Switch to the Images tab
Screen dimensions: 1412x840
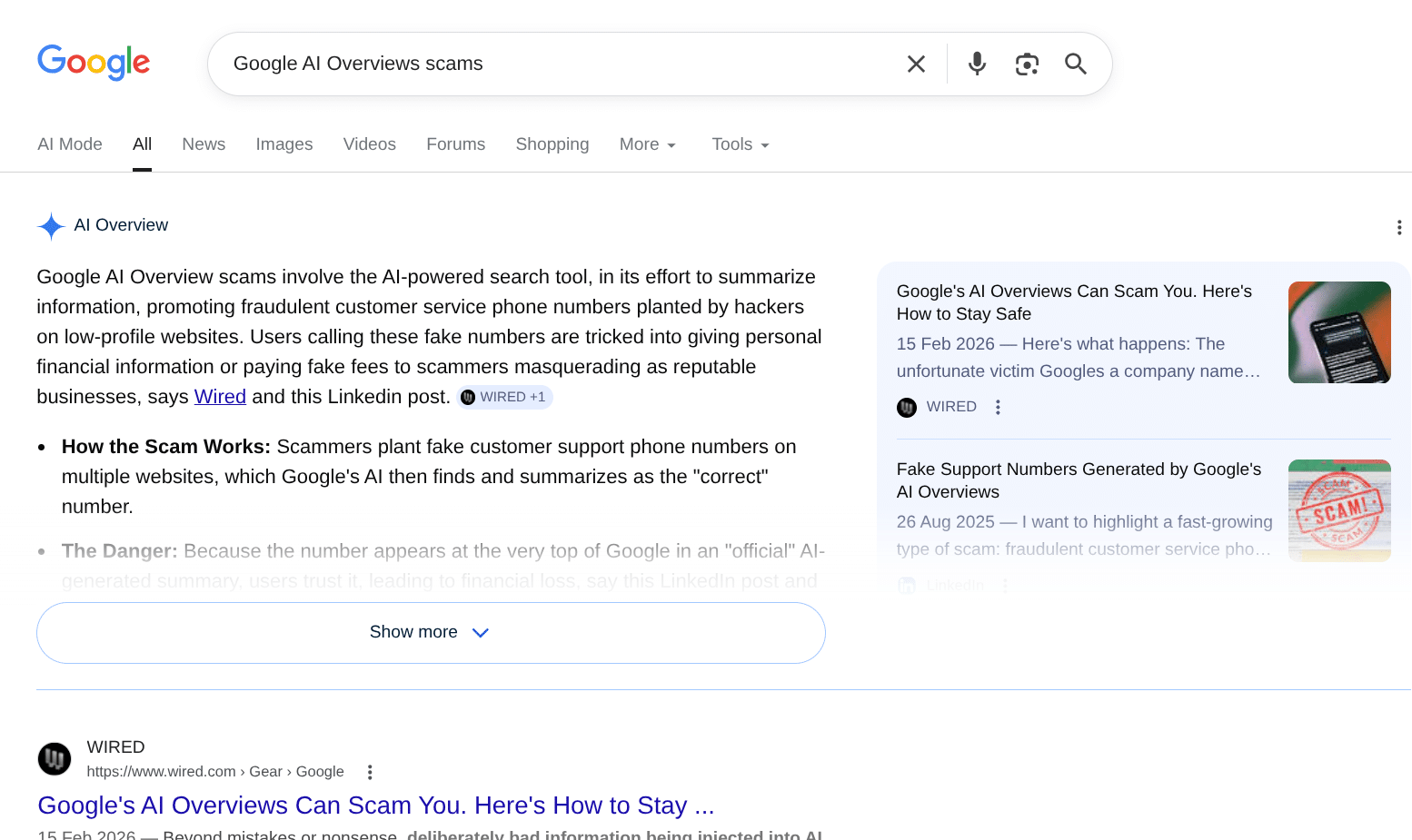(x=284, y=144)
